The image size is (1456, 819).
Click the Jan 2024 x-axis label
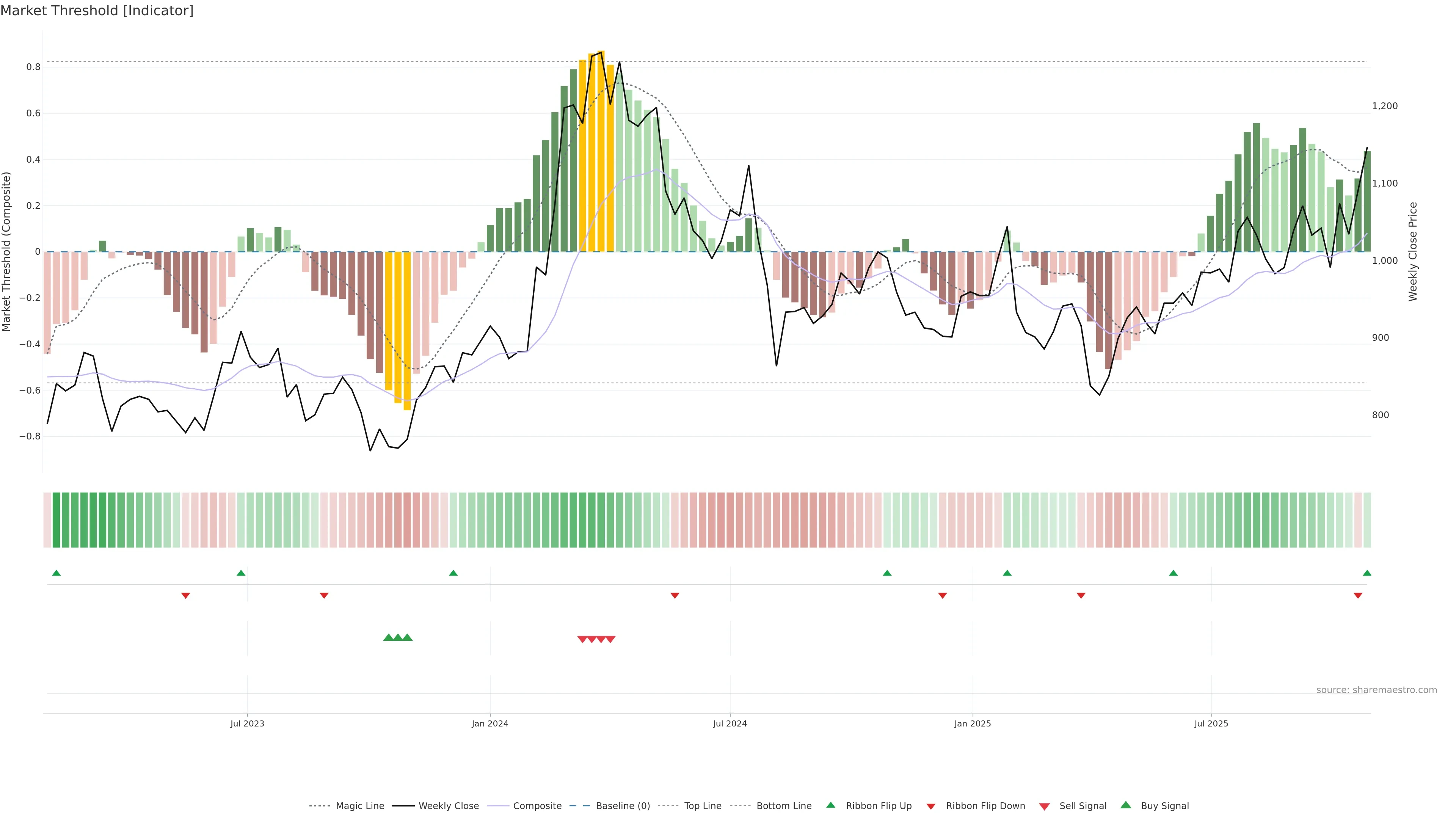490,723
